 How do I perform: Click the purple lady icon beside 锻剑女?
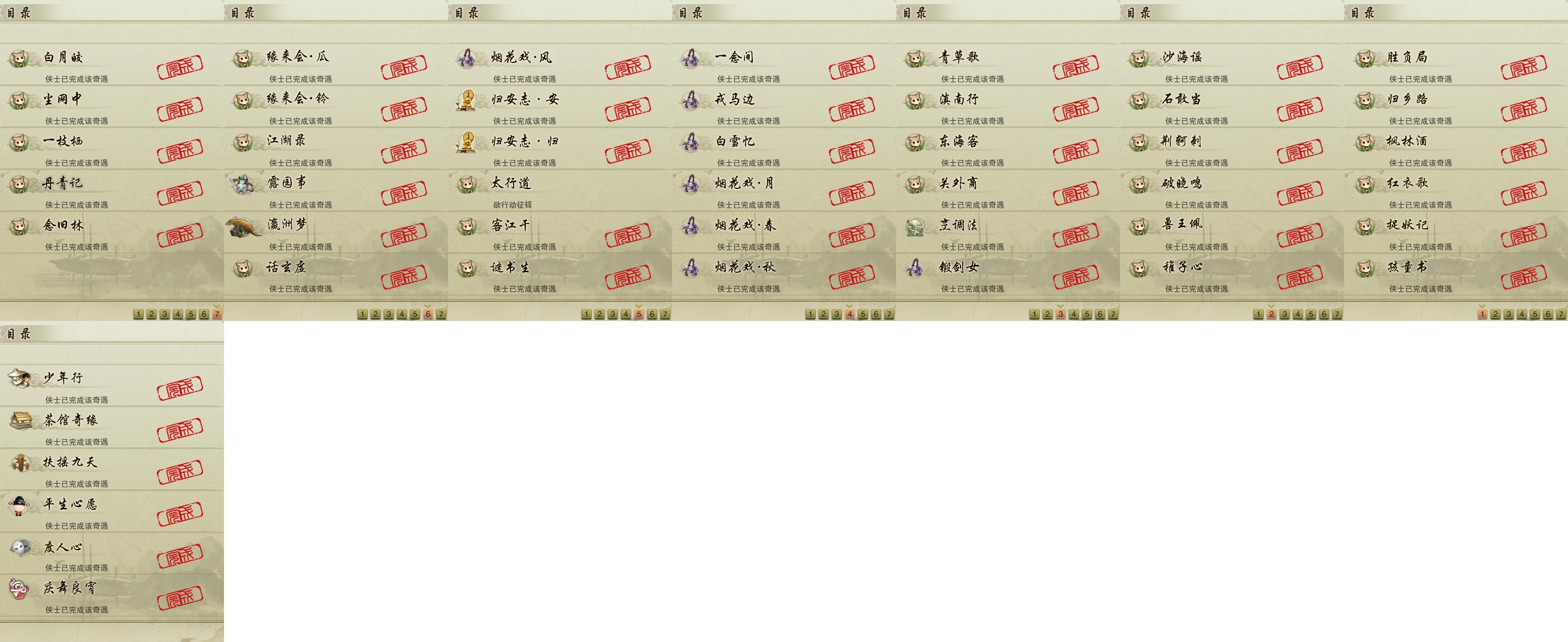pyautogui.click(x=914, y=267)
